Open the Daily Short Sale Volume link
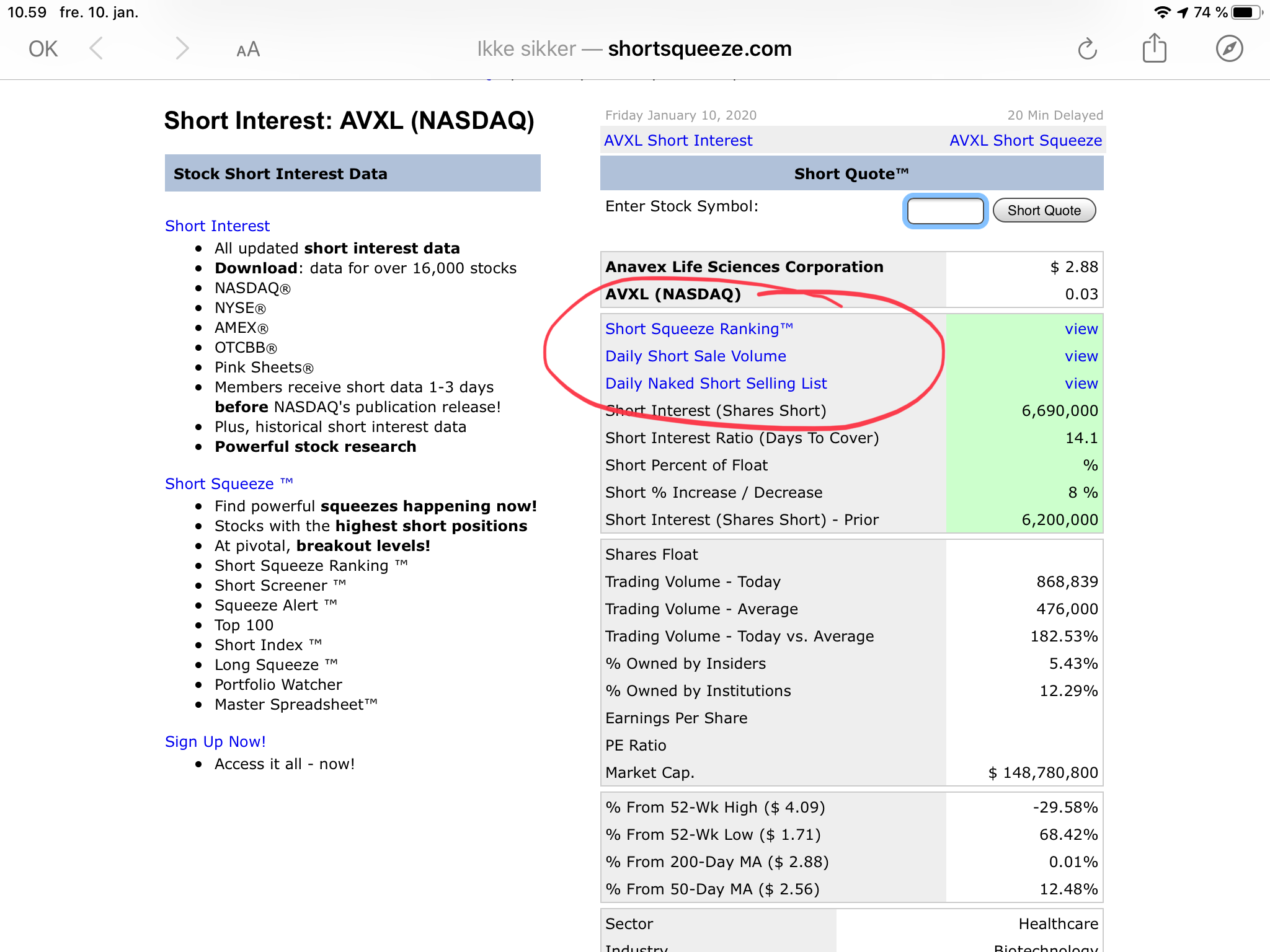The height and width of the screenshot is (952, 1270). (x=696, y=356)
